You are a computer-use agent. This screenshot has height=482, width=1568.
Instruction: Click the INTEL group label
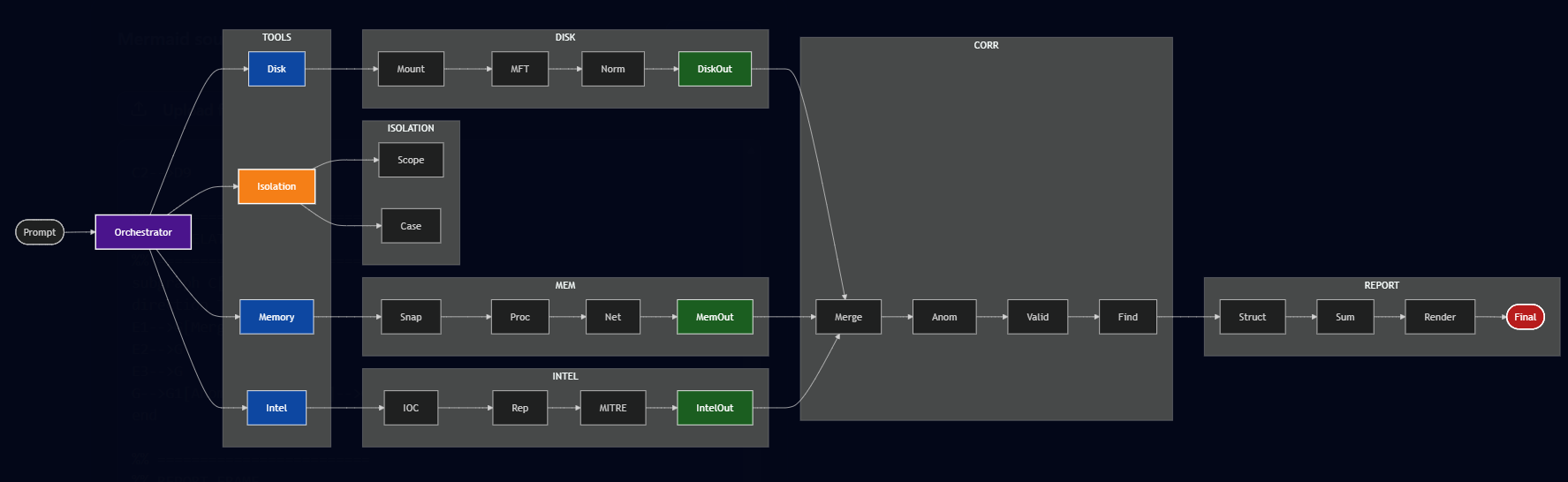click(565, 376)
